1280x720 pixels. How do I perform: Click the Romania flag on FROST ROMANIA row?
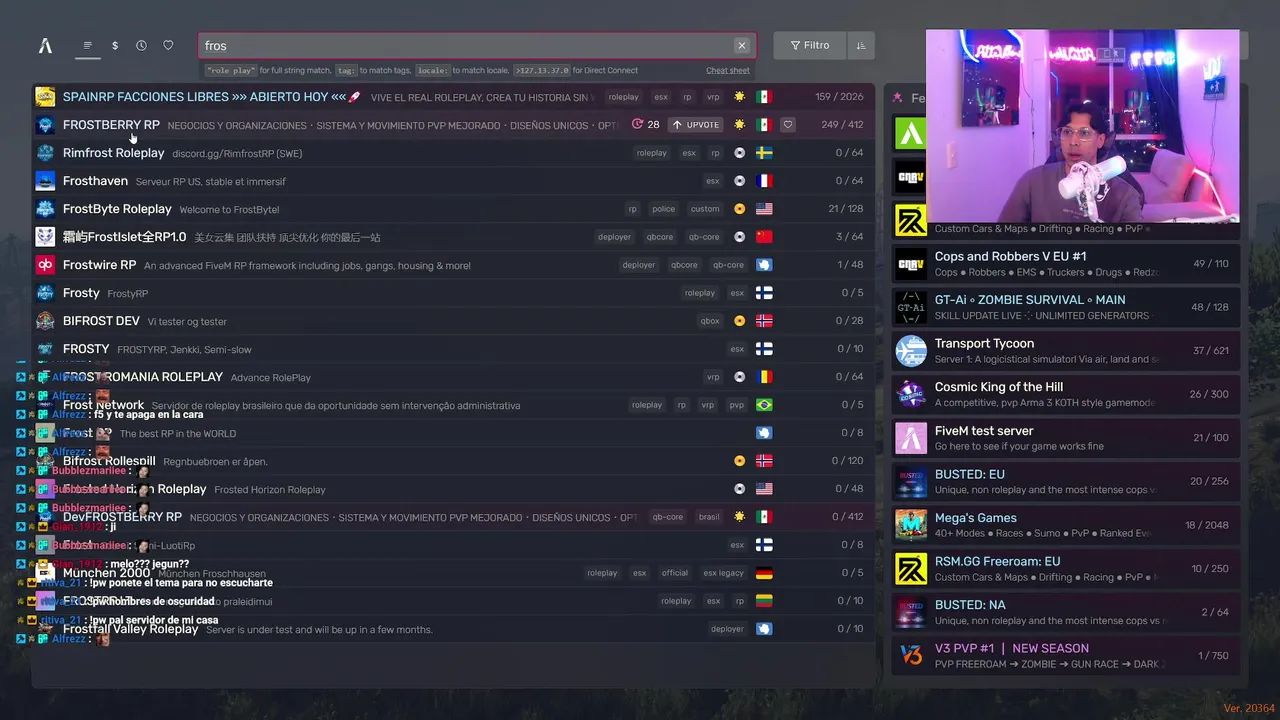764,377
